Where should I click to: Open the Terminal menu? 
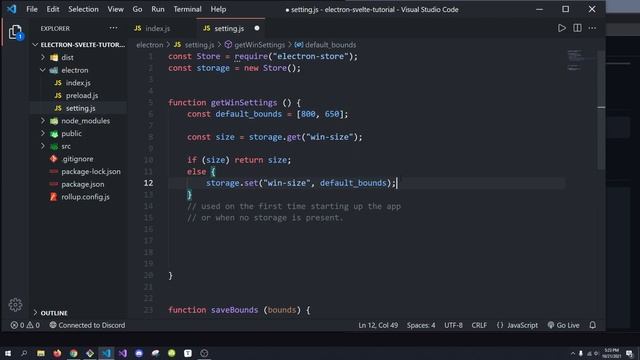point(187,9)
